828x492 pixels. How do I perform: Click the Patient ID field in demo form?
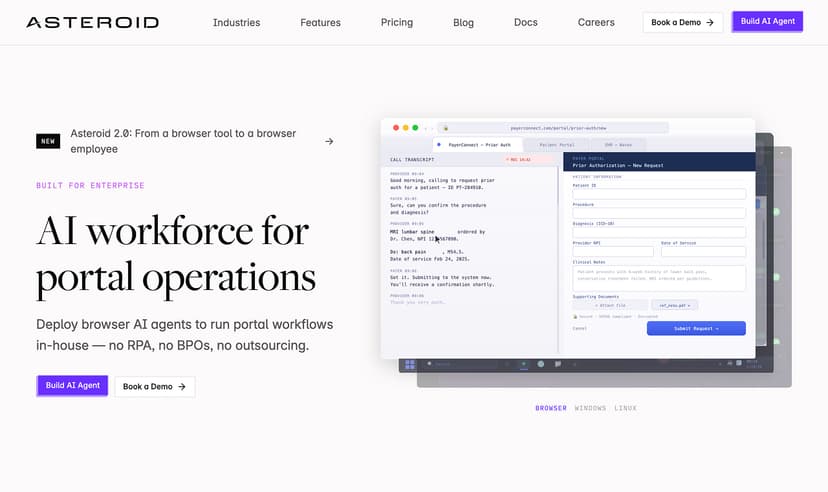(659, 194)
